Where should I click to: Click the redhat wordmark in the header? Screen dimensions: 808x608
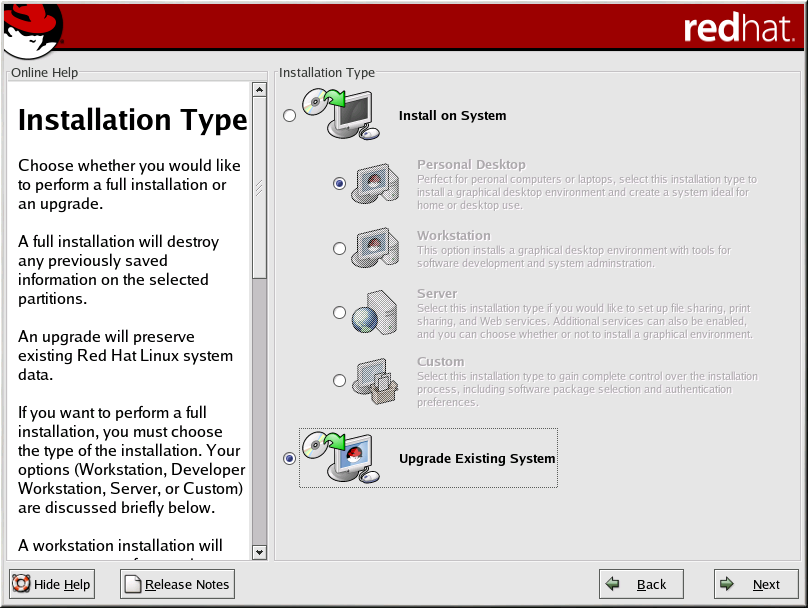coord(738,29)
